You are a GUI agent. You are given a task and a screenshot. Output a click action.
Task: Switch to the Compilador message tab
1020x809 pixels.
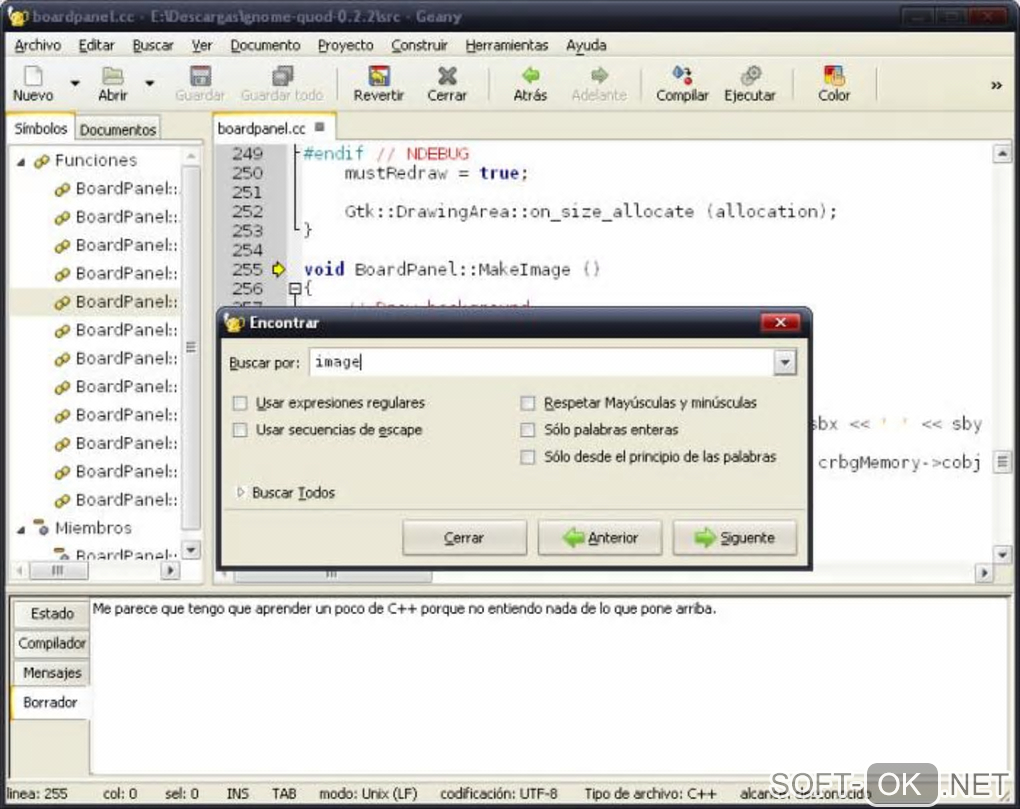[51, 643]
